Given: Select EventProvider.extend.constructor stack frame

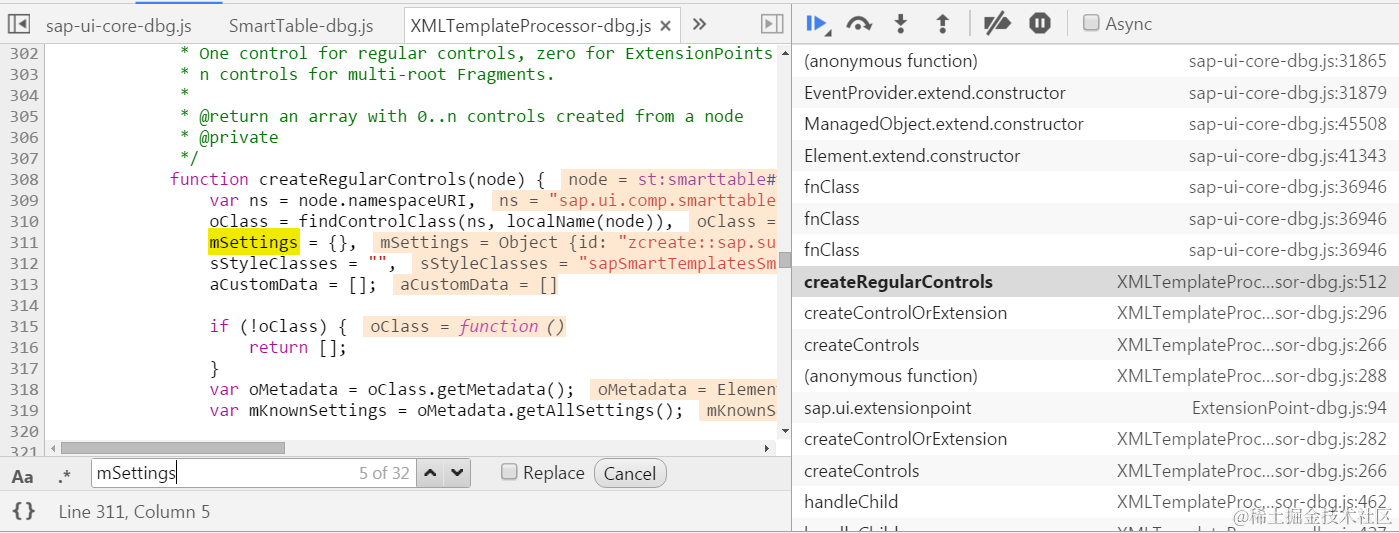Looking at the screenshot, I should (1095, 93).
